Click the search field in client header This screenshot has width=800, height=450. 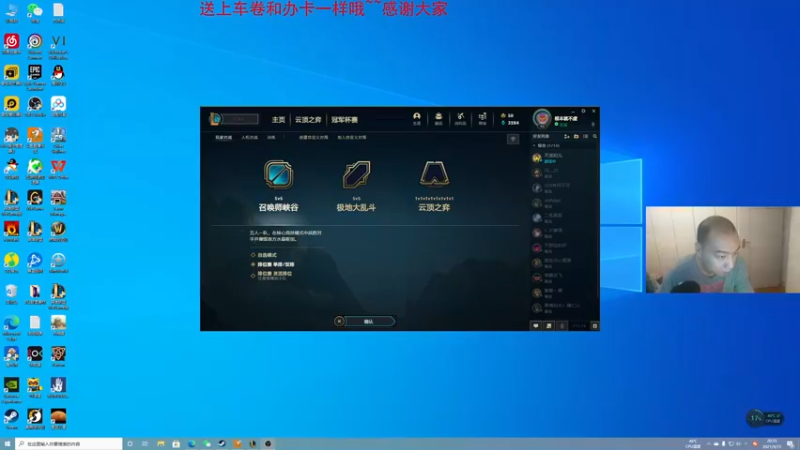coord(240,119)
